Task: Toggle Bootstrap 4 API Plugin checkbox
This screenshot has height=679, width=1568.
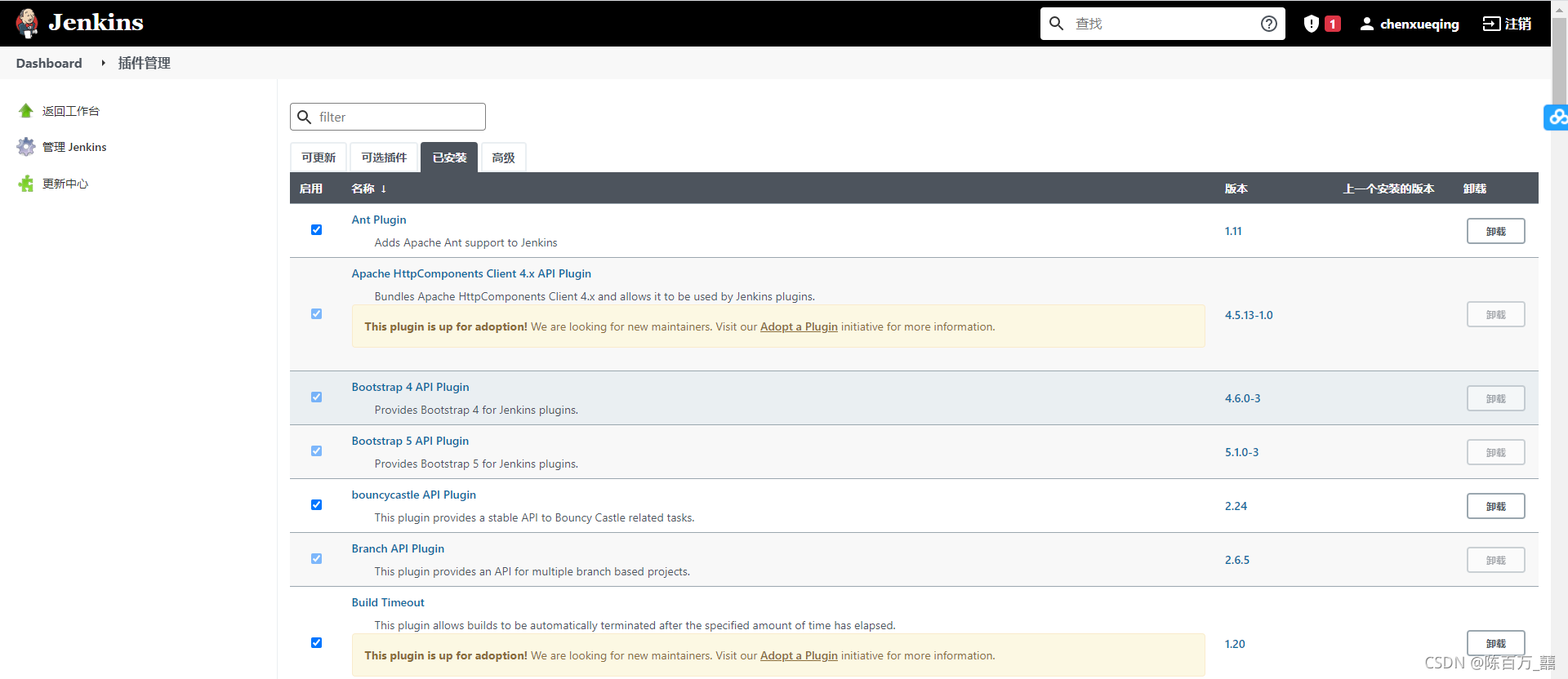Action: 316,397
